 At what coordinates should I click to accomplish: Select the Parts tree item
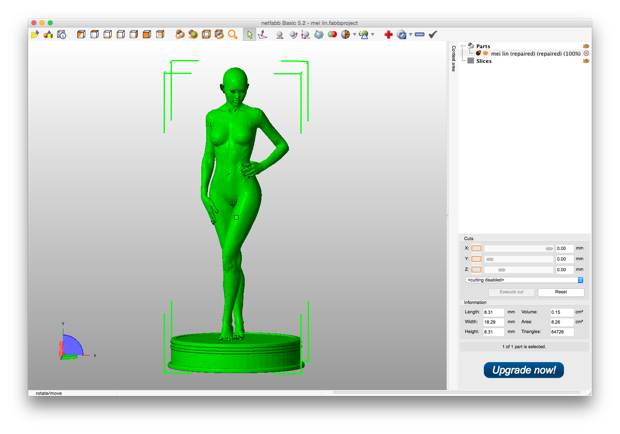[483, 46]
